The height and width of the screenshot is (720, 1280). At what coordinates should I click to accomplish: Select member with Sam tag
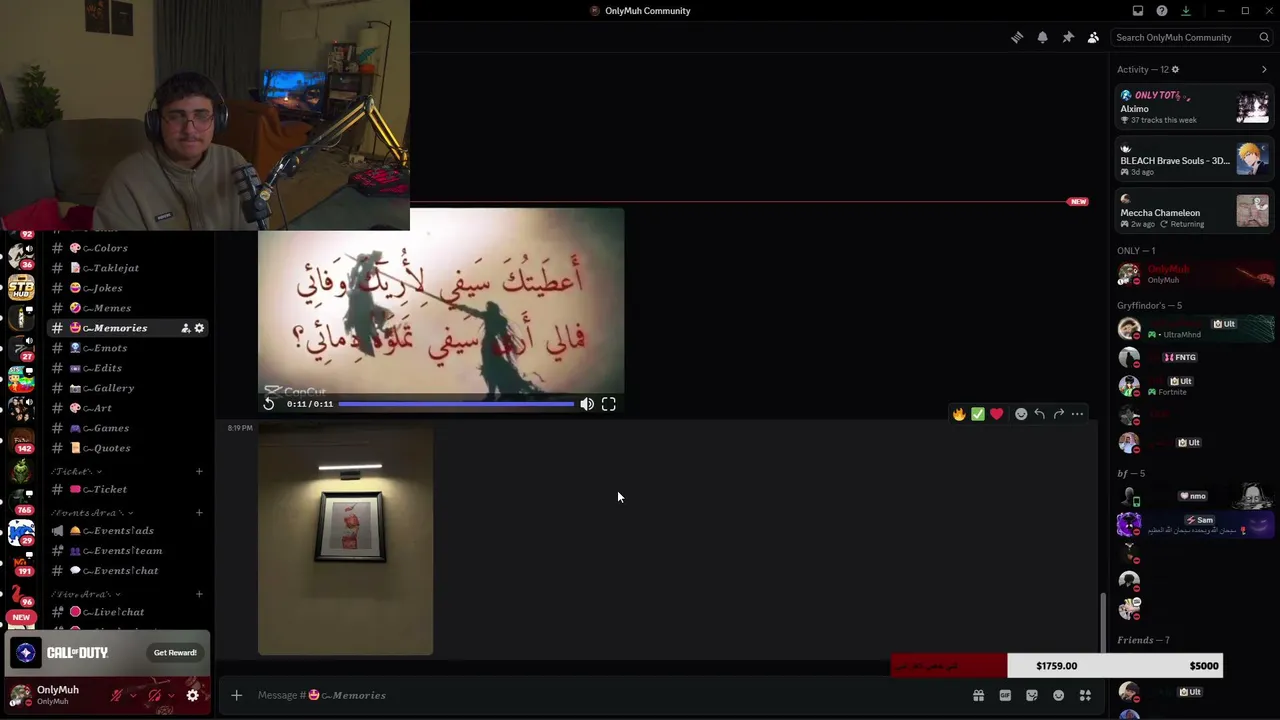tap(1194, 524)
